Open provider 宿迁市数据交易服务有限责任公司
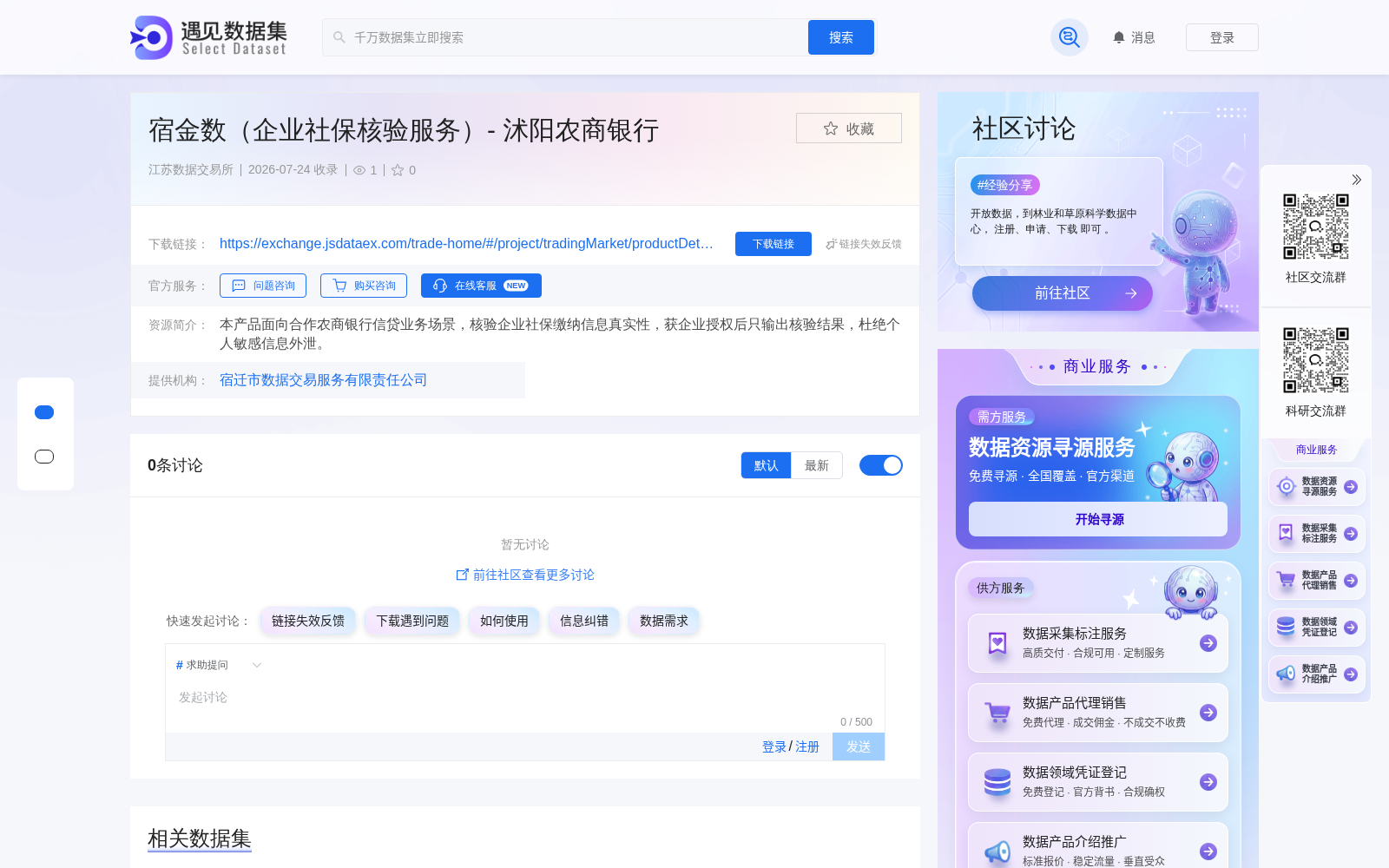This screenshot has height=868, width=1389. point(323,380)
